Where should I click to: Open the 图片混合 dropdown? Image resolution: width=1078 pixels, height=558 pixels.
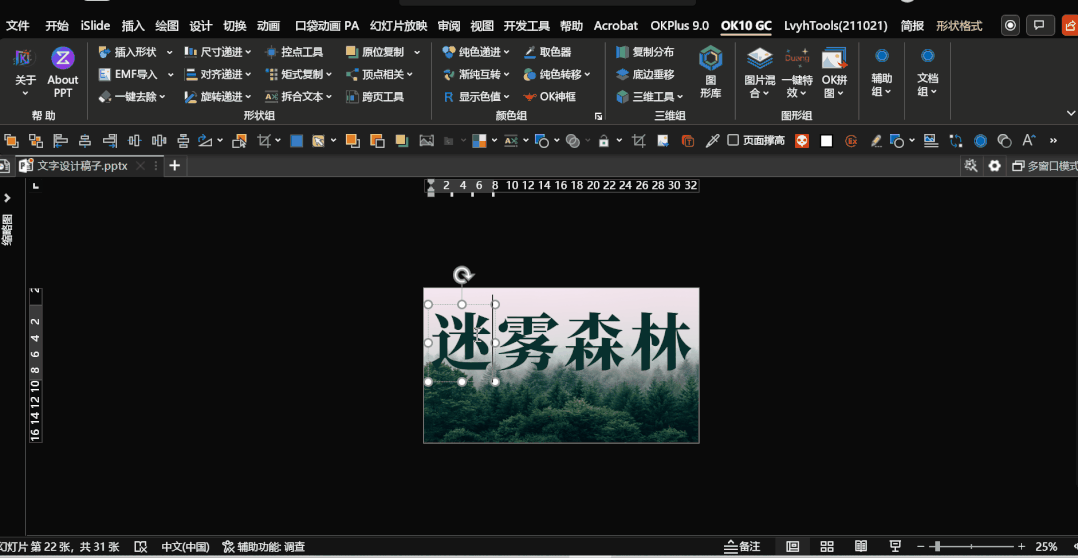click(x=760, y=74)
